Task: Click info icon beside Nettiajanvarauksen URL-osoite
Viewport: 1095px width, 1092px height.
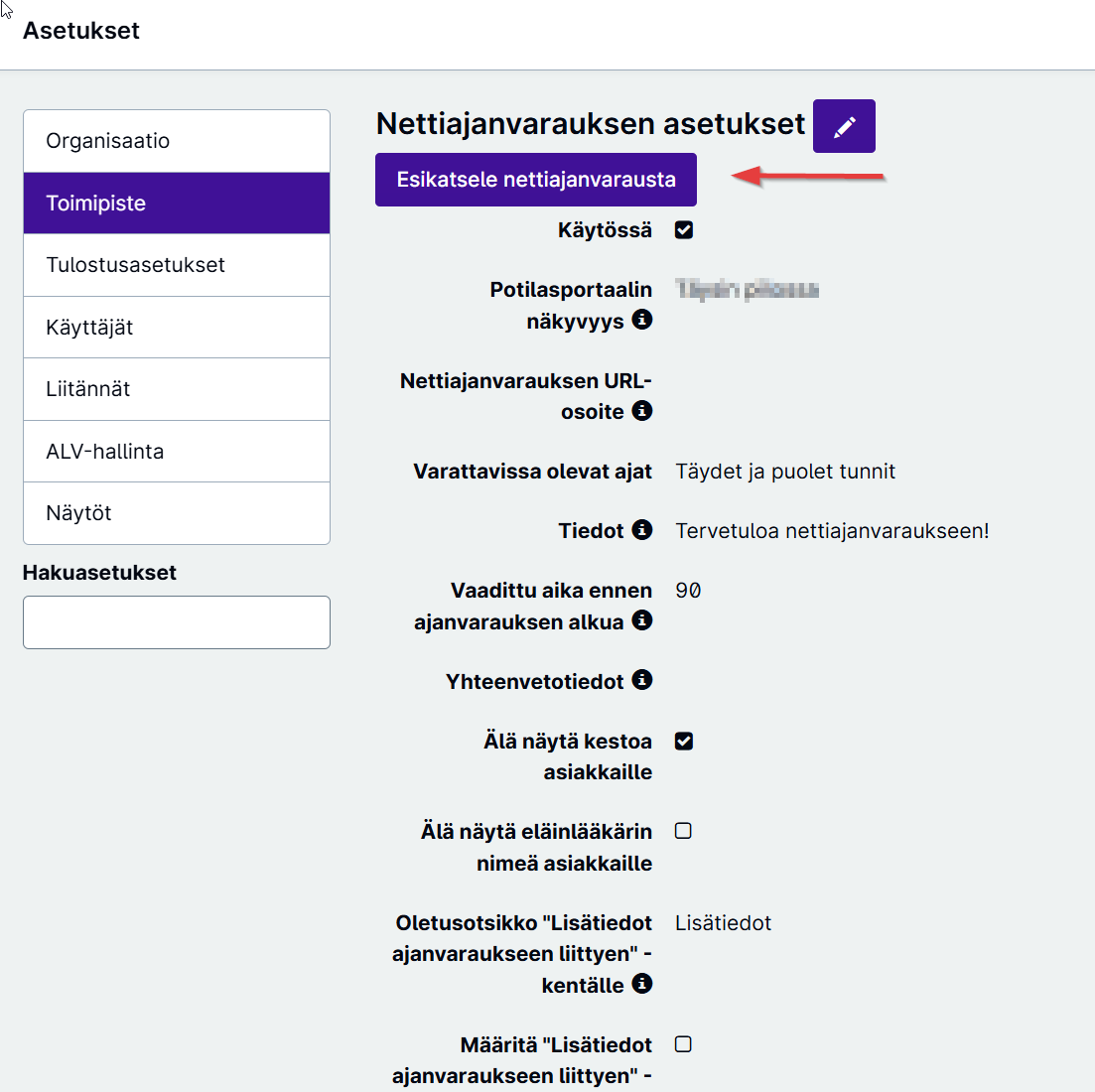Action: coord(641,411)
